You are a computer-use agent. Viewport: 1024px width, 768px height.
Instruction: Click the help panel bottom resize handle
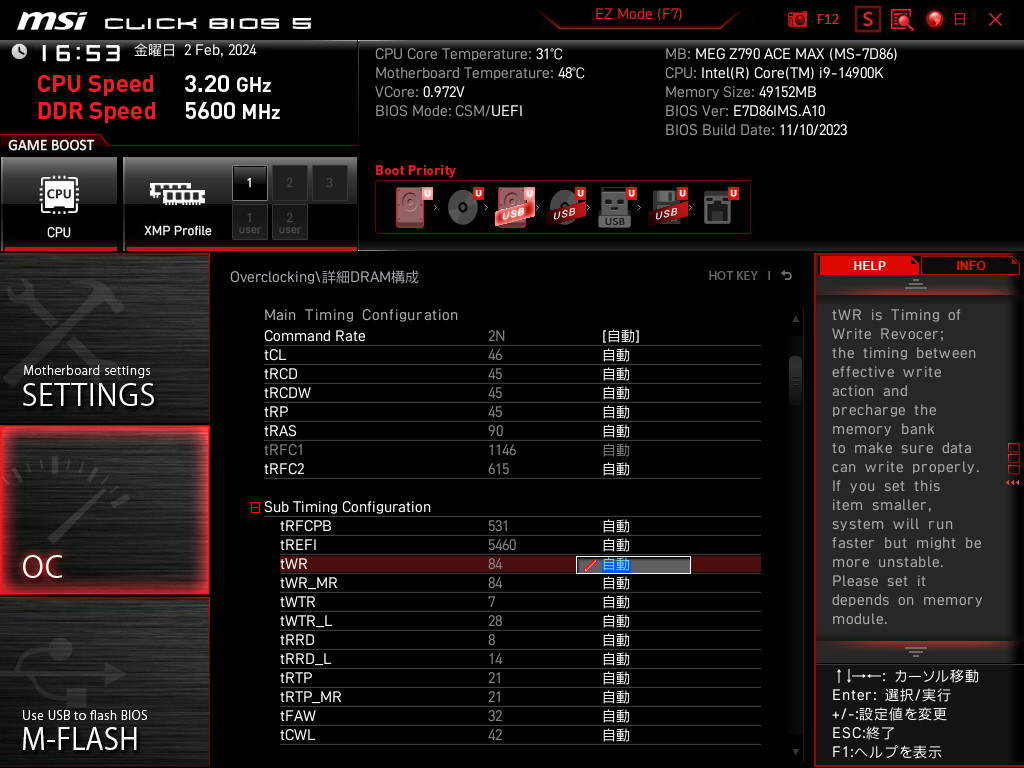[x=916, y=651]
